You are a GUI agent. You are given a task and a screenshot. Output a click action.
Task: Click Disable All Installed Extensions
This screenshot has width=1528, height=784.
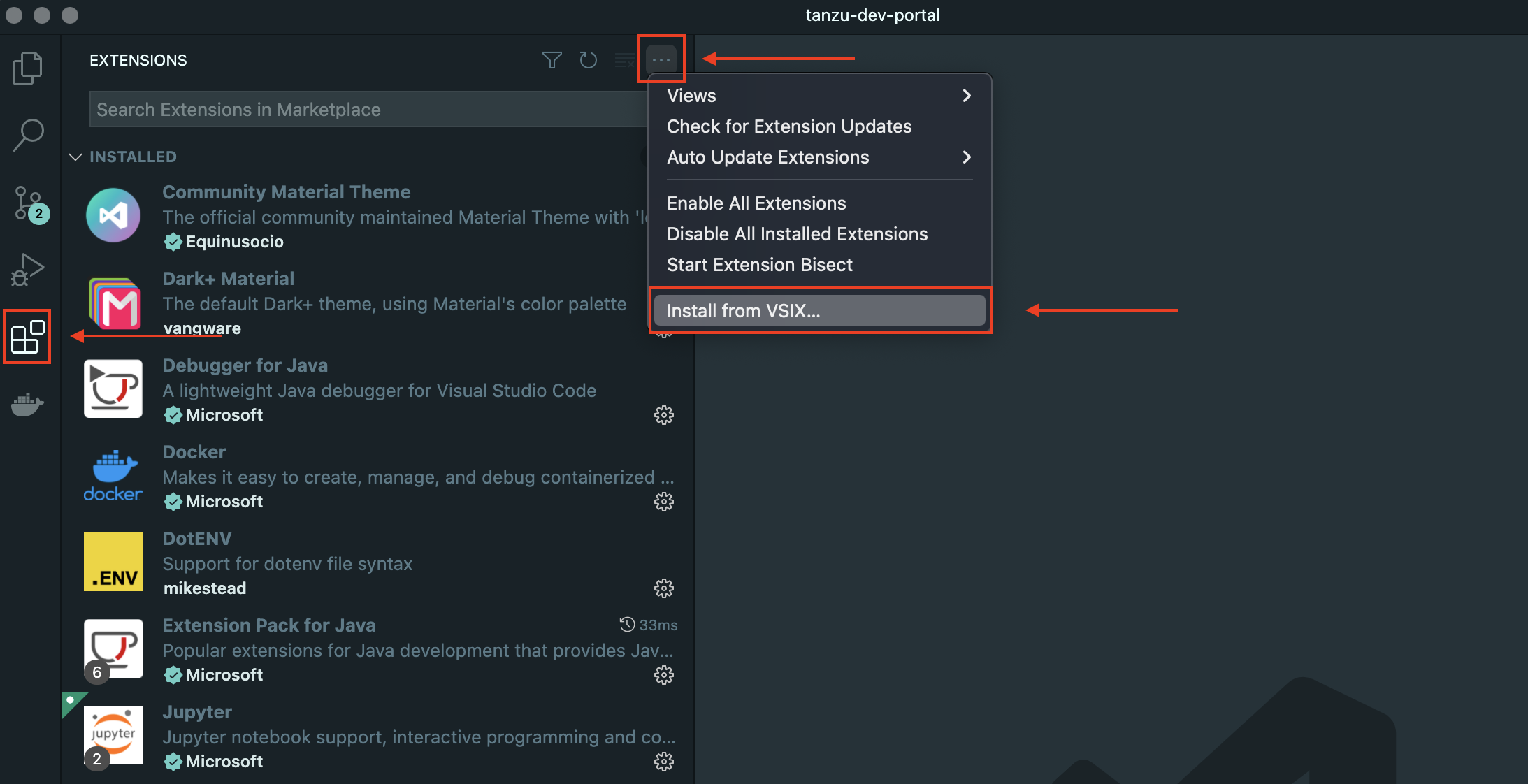click(x=797, y=234)
